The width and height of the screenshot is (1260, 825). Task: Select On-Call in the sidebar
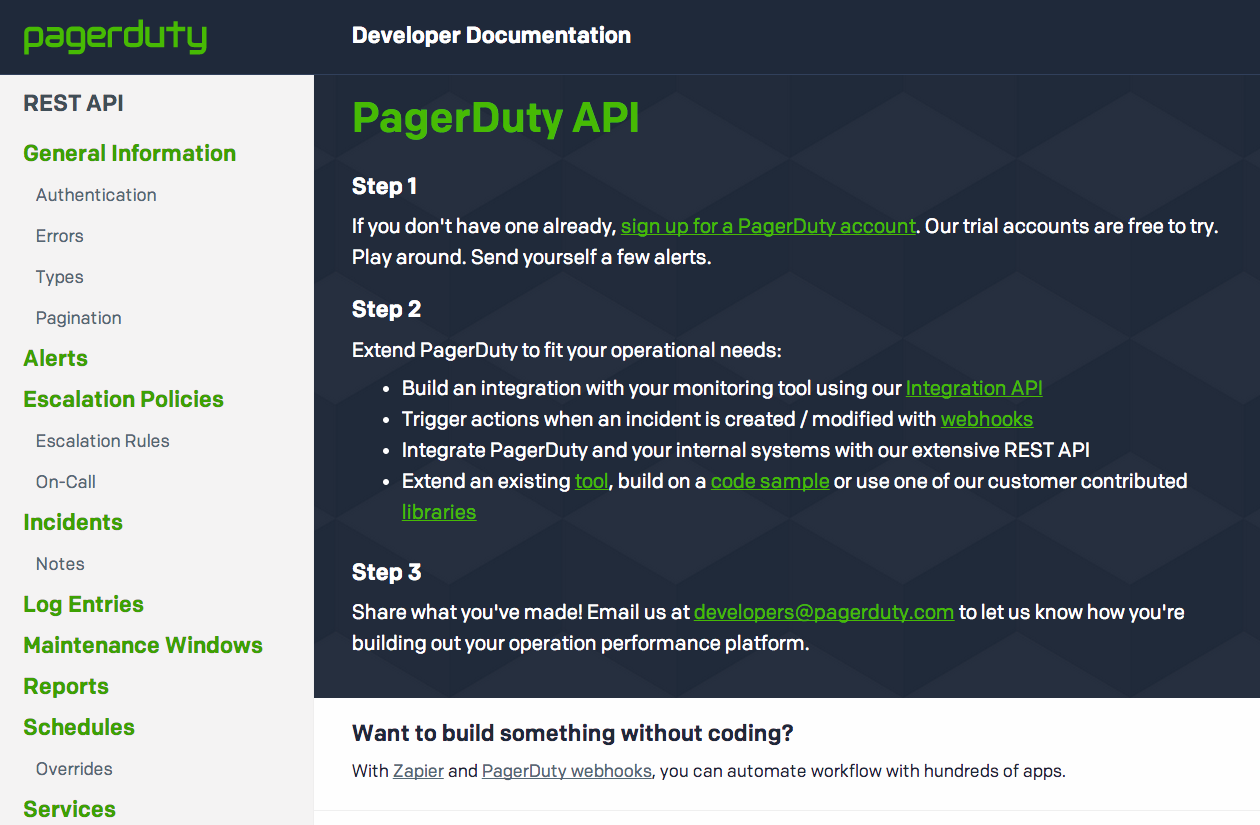[66, 482]
